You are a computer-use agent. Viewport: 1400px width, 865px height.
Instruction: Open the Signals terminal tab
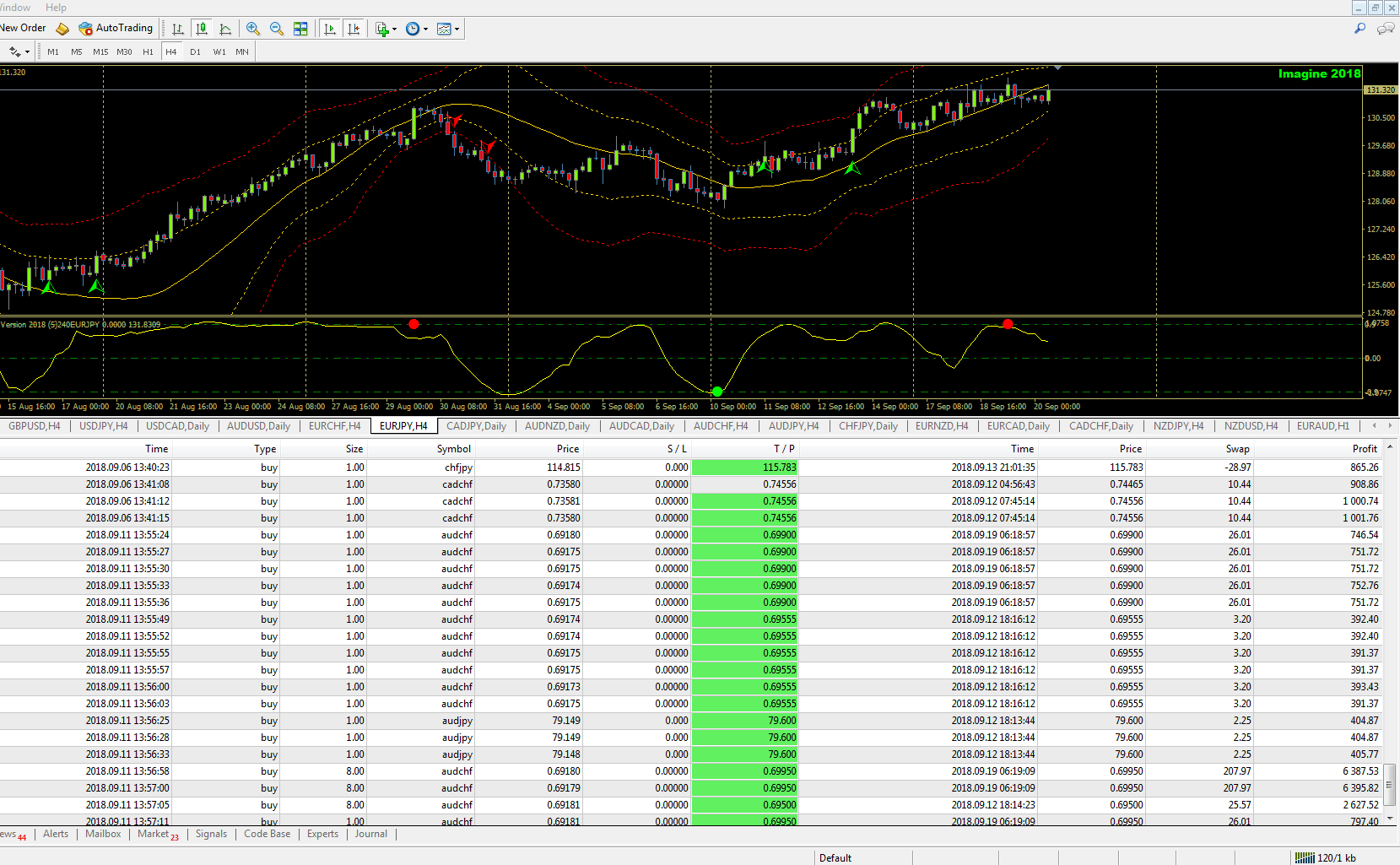click(x=211, y=834)
